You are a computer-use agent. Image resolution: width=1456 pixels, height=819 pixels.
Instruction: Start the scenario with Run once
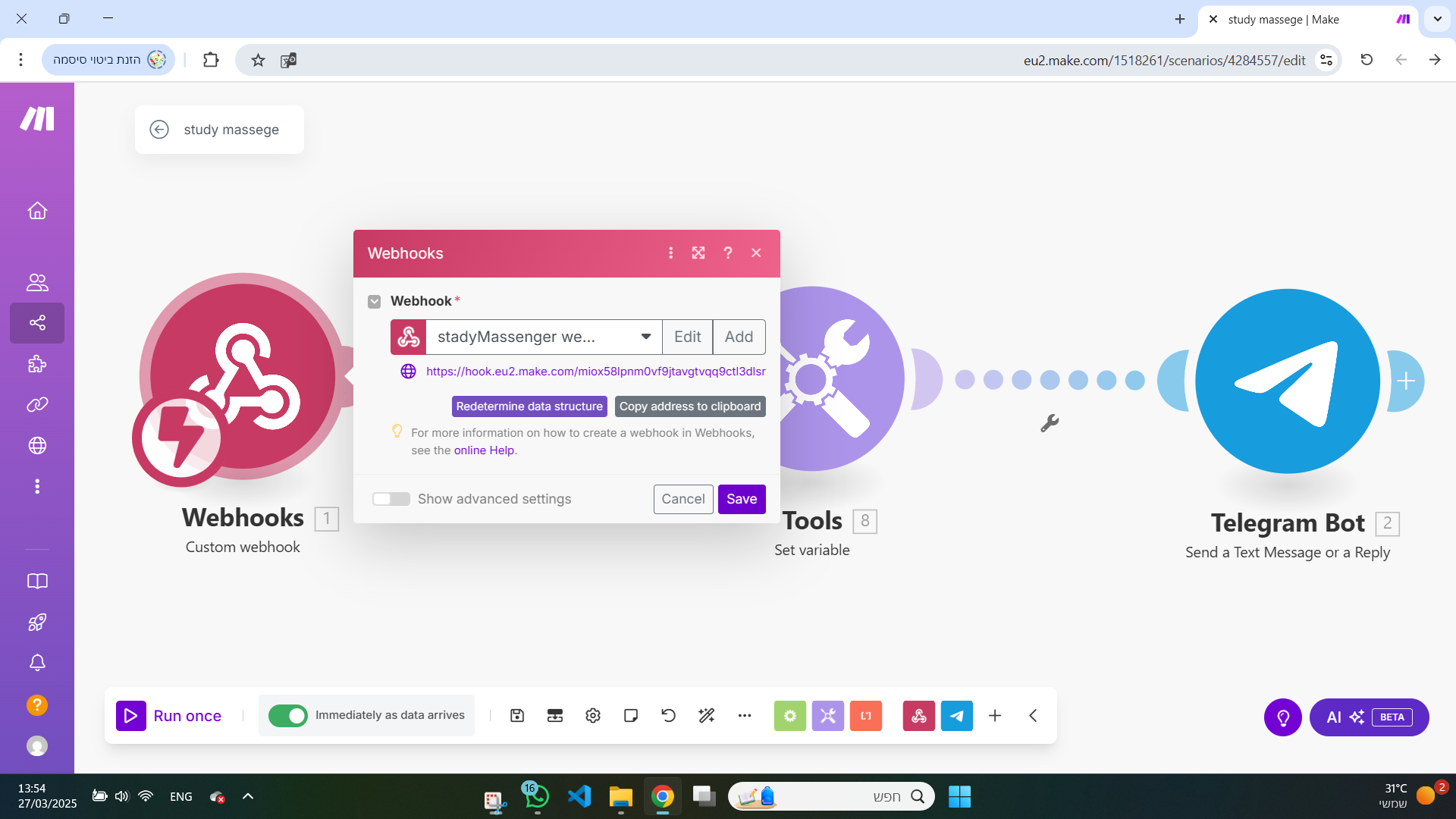click(170, 715)
